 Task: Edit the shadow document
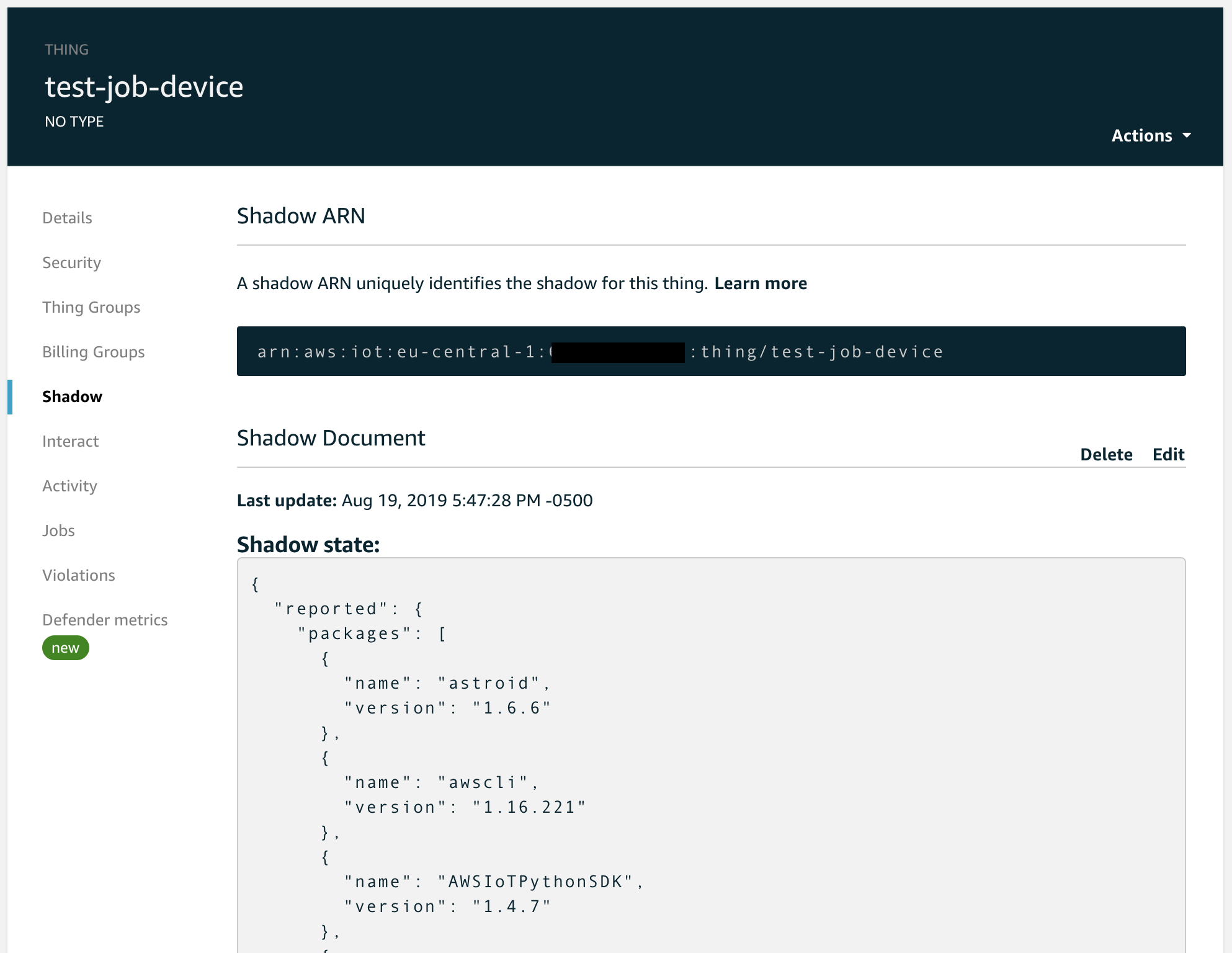tap(1168, 454)
